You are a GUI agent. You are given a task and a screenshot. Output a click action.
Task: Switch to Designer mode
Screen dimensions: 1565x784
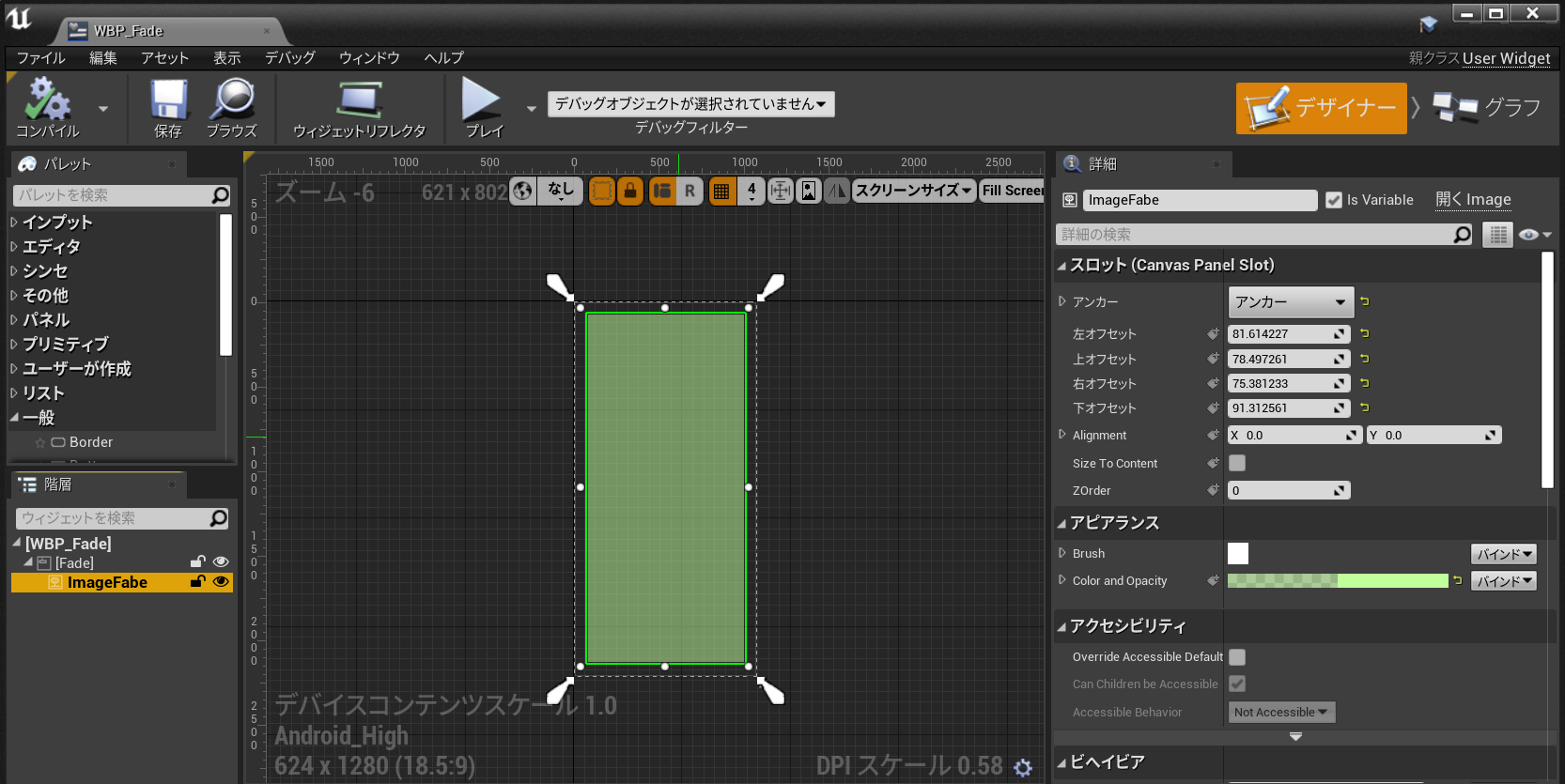click(1321, 108)
